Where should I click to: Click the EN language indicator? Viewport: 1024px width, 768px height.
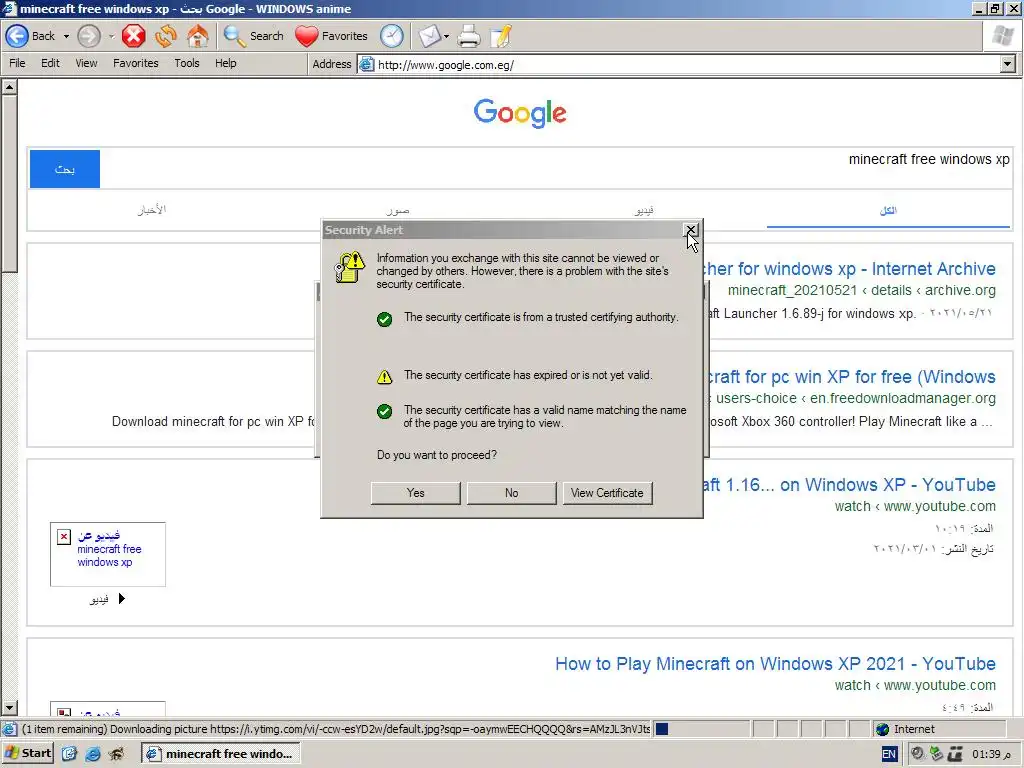(889, 754)
